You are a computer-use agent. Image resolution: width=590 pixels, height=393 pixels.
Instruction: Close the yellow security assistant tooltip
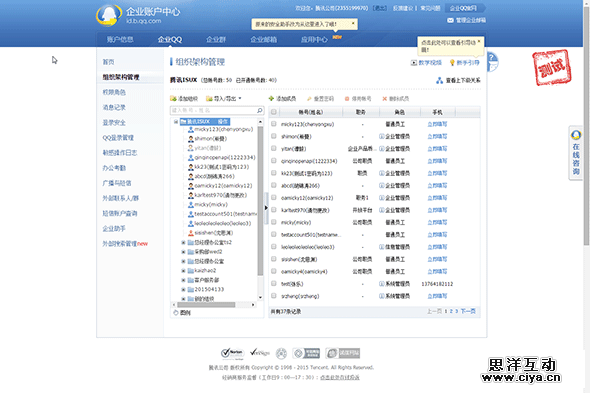point(353,23)
